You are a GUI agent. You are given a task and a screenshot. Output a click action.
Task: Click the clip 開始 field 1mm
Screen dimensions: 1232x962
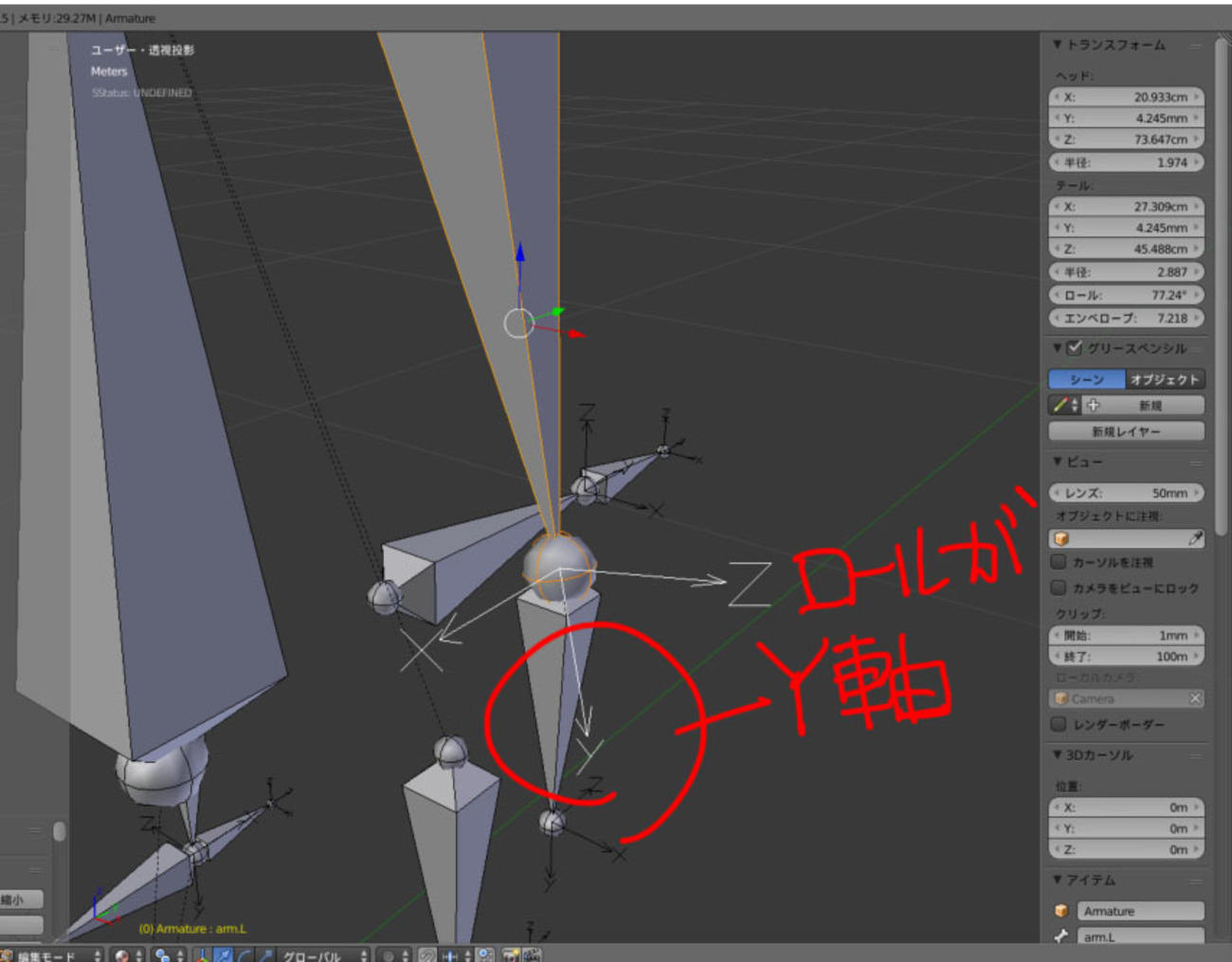(1127, 635)
